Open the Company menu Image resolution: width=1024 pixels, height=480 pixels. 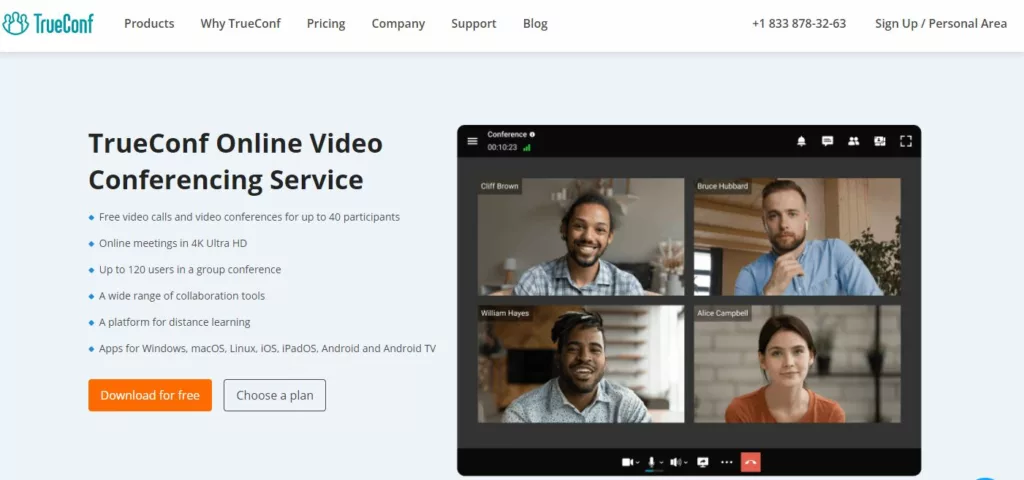click(x=398, y=24)
